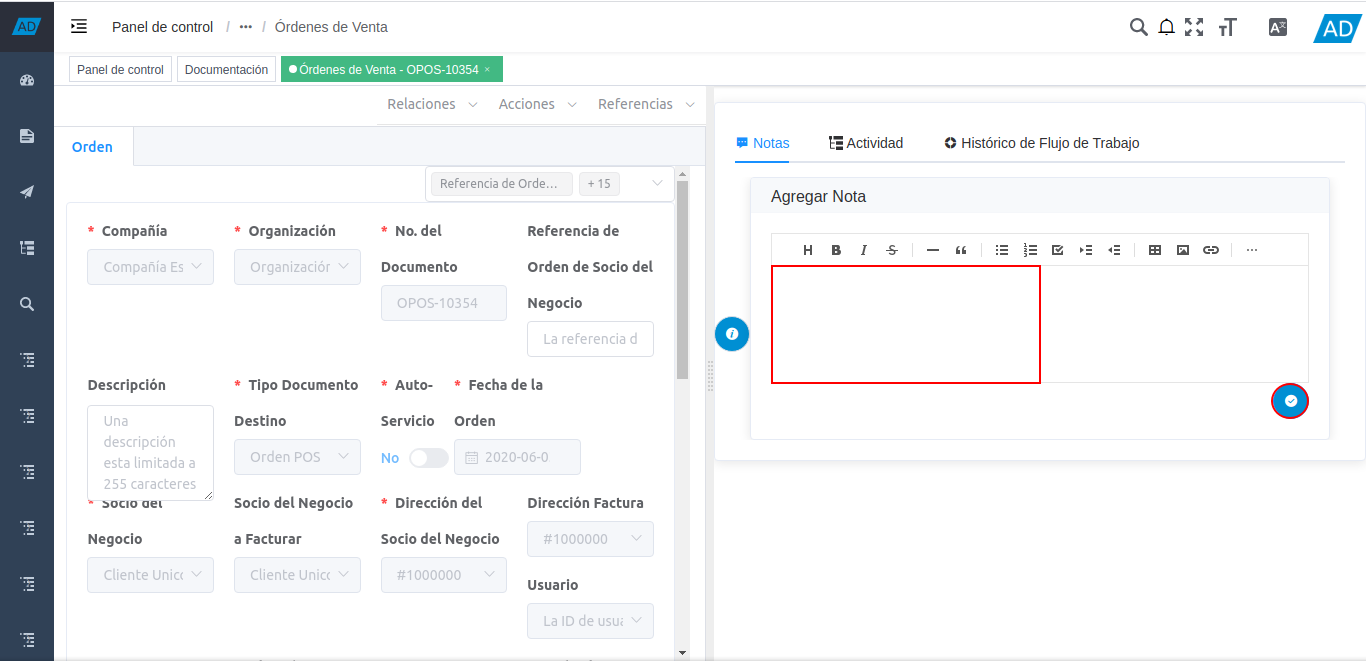Switch to the Actividad tab

tap(866, 143)
